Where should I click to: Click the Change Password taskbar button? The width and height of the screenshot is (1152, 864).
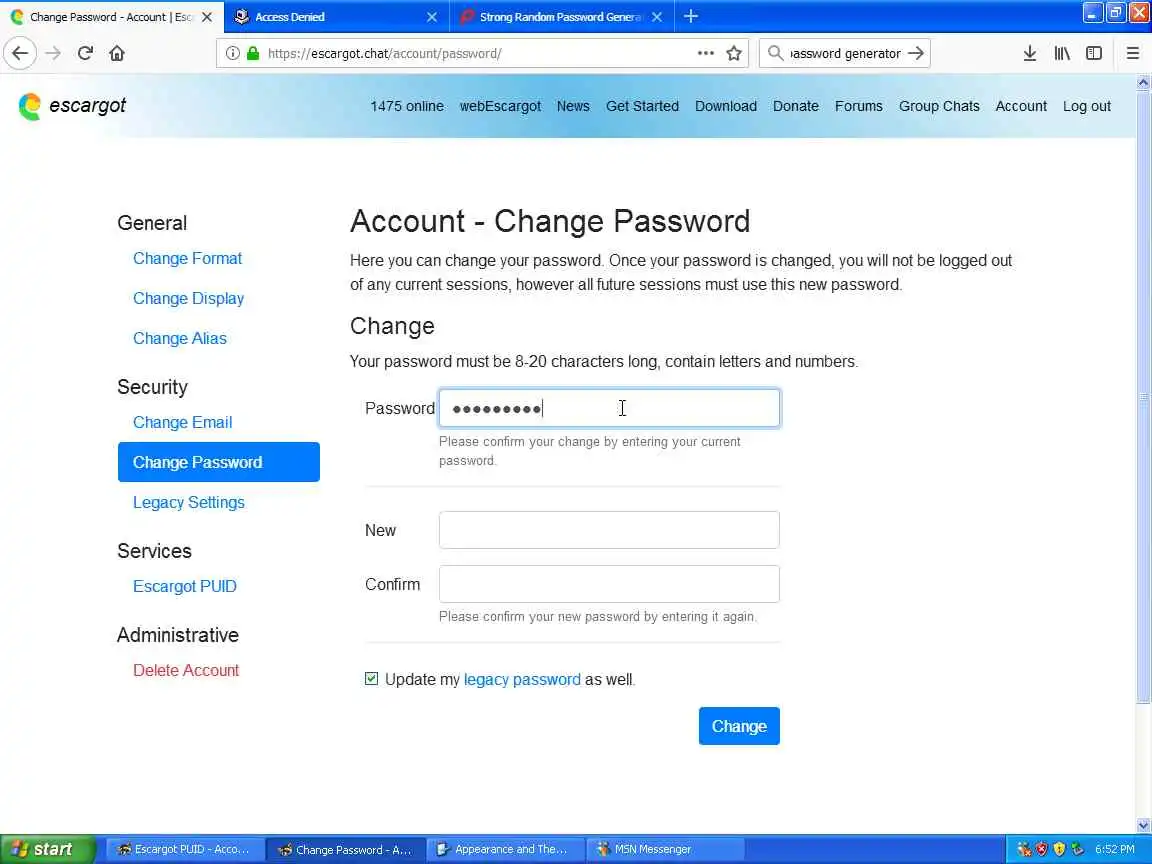[344, 849]
